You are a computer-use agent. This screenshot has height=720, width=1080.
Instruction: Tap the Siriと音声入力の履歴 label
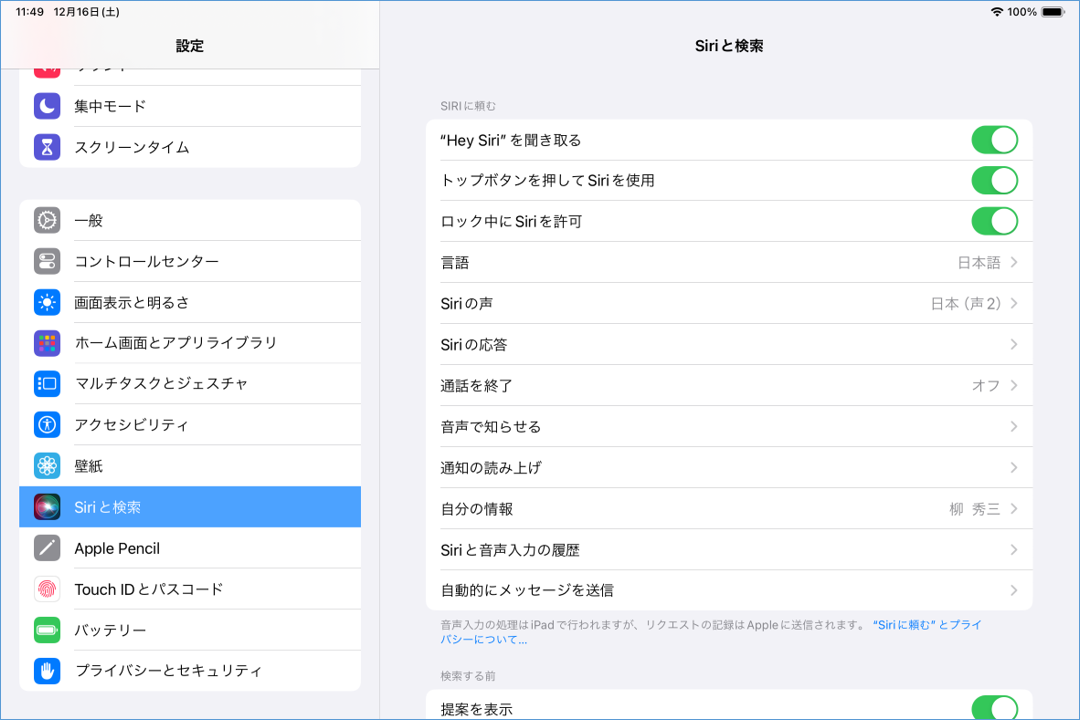[x=510, y=550]
